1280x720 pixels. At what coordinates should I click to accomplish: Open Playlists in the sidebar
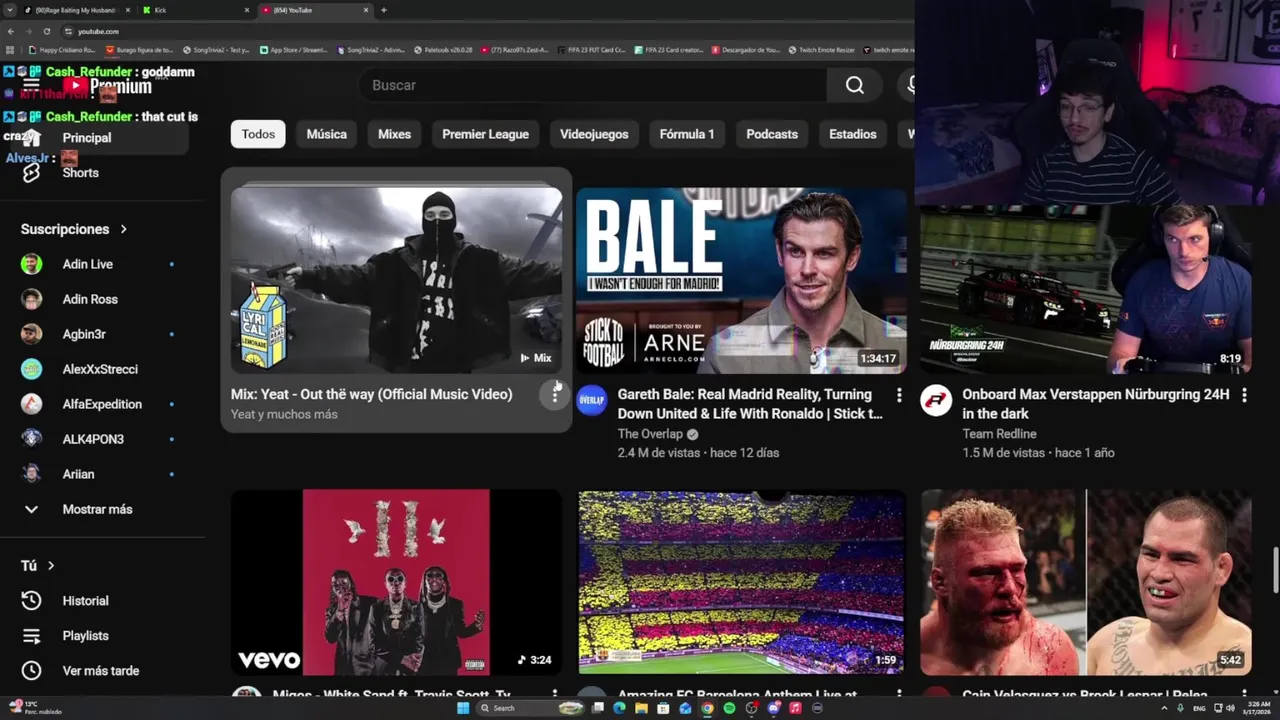point(102,636)
